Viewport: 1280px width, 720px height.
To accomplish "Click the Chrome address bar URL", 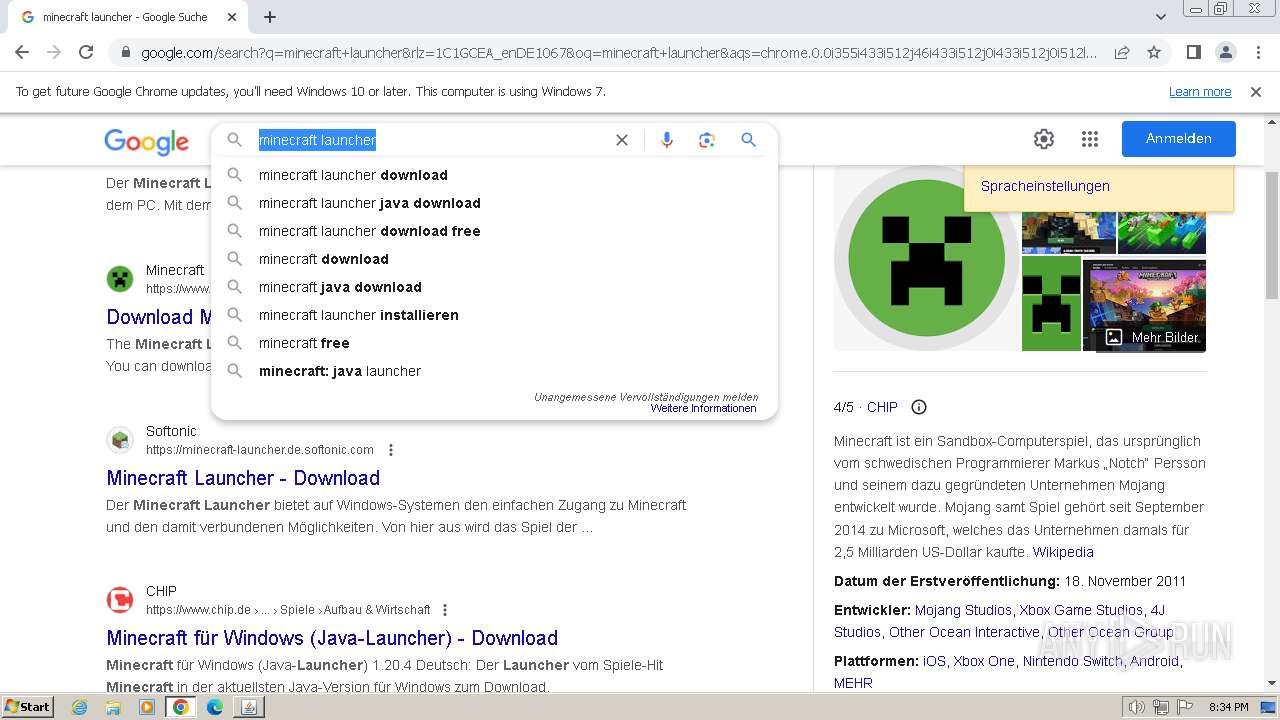I will (618, 53).
